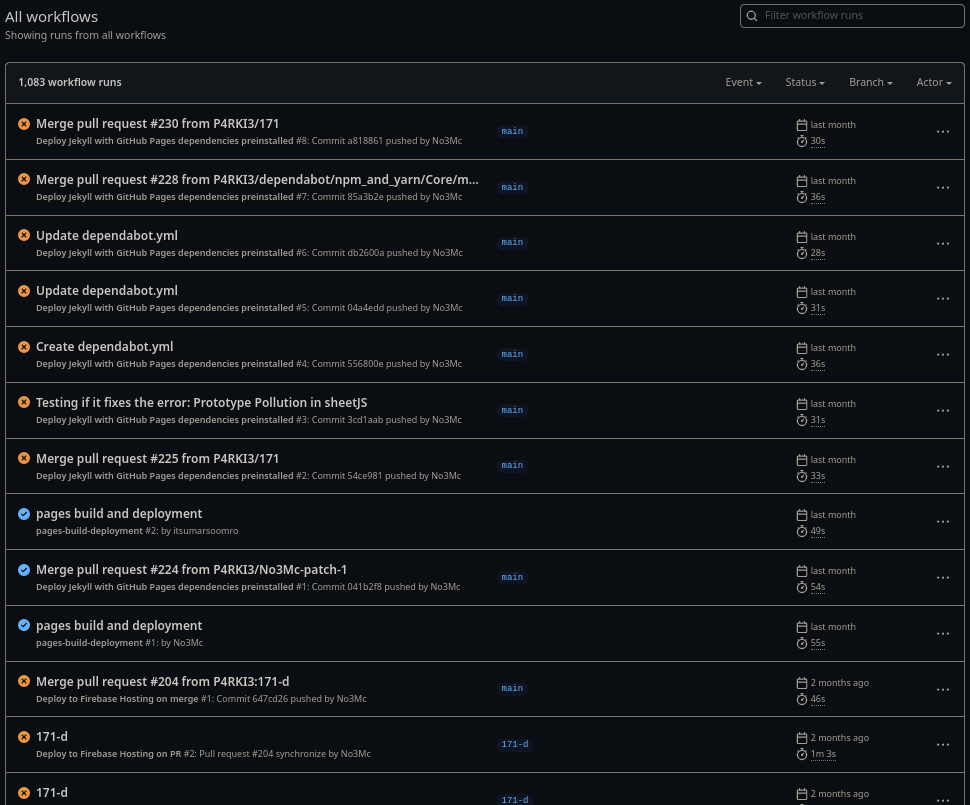Image resolution: width=970 pixels, height=805 pixels.
Task: Click the calendar icon beside the first 'last month'
Action: pos(802,124)
